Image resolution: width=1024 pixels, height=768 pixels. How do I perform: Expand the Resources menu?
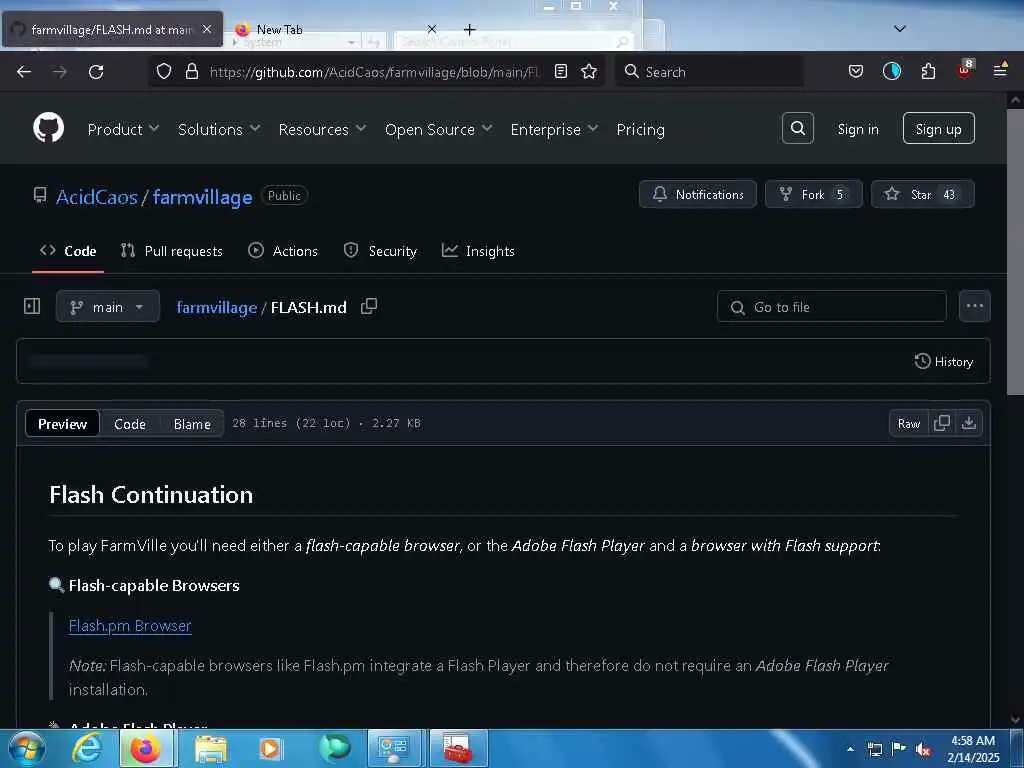322,129
